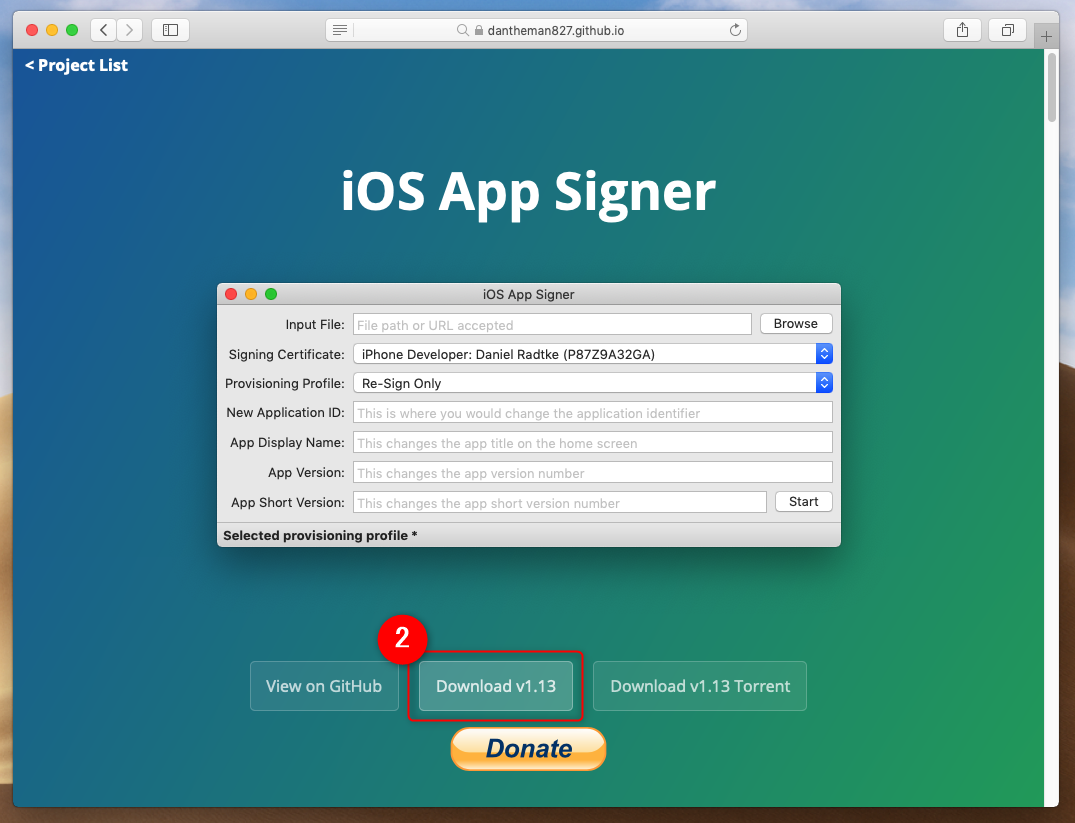The width and height of the screenshot is (1075, 823).
Task: Maximize Safari with the green button
Action: [x=71, y=30]
